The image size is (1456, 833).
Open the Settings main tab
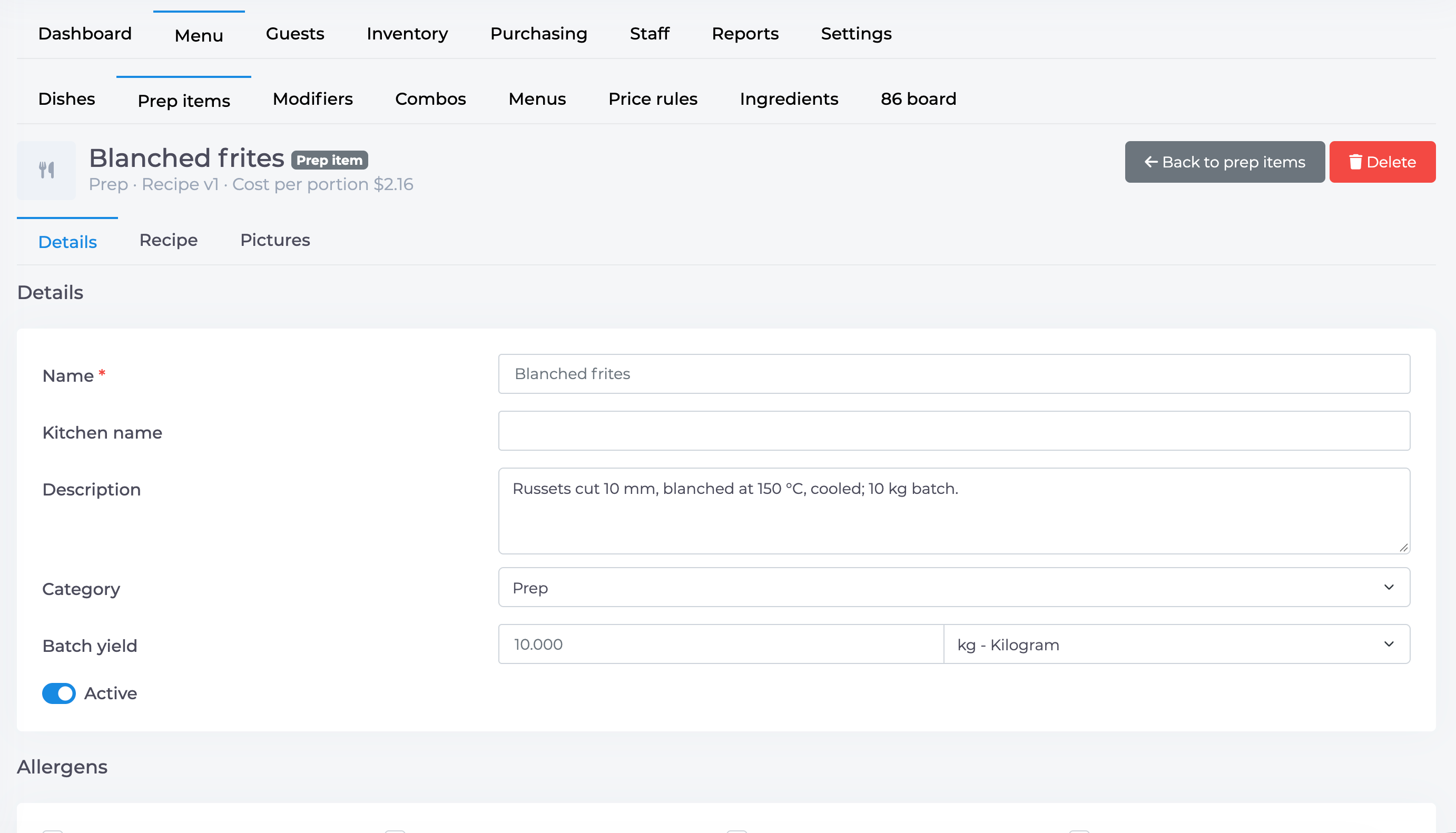pyautogui.click(x=855, y=34)
